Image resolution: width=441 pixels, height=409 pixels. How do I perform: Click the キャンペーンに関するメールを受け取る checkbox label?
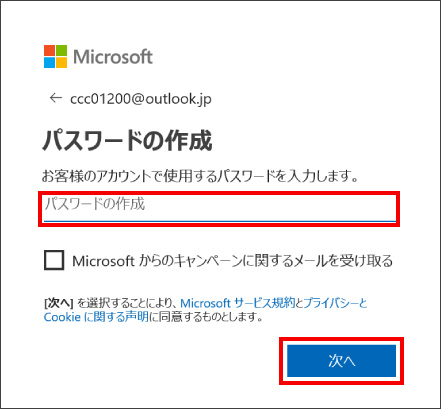233,261
